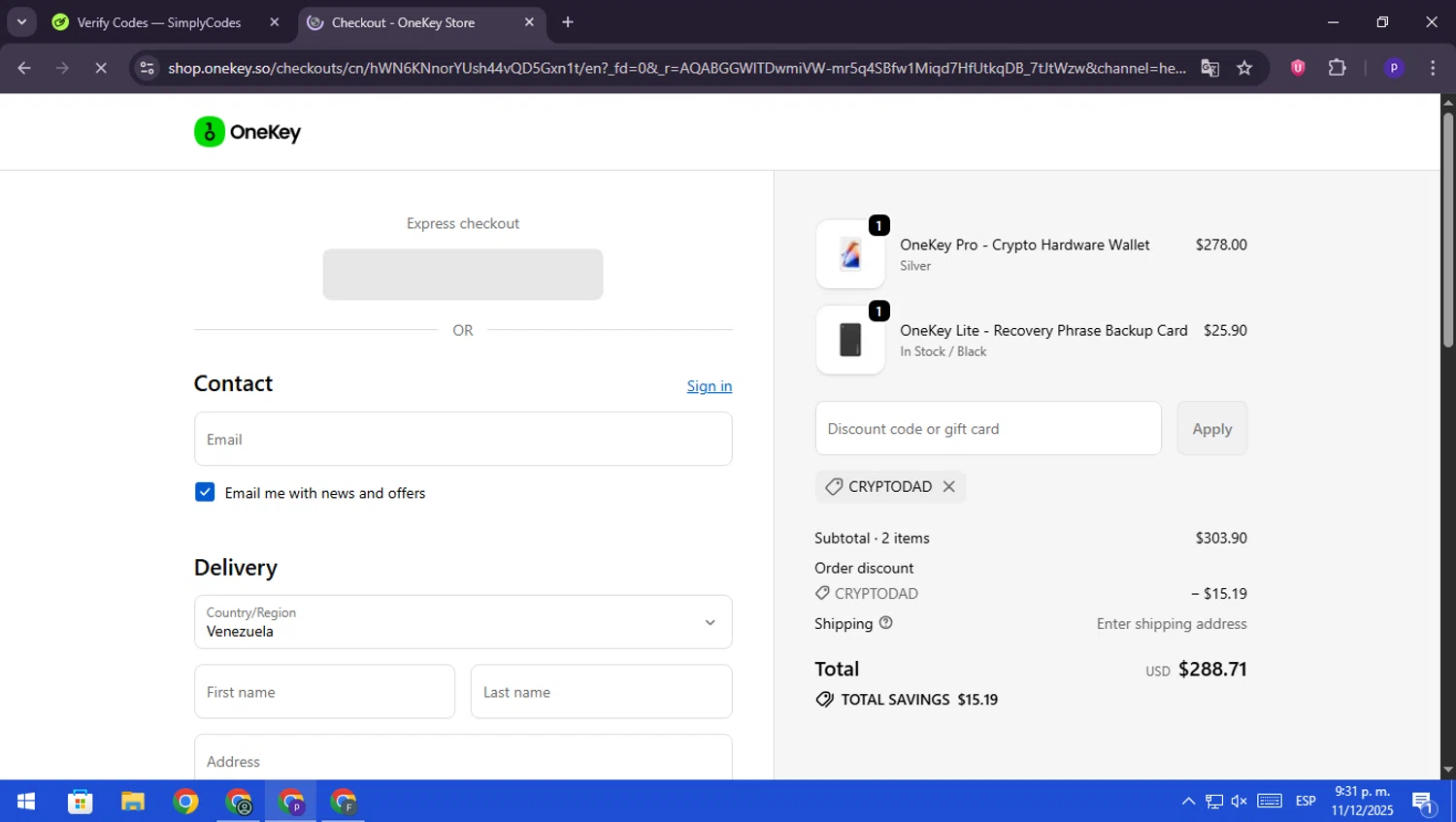Show hidden system tray icons
This screenshot has width=1456, height=822.
pyautogui.click(x=1188, y=802)
